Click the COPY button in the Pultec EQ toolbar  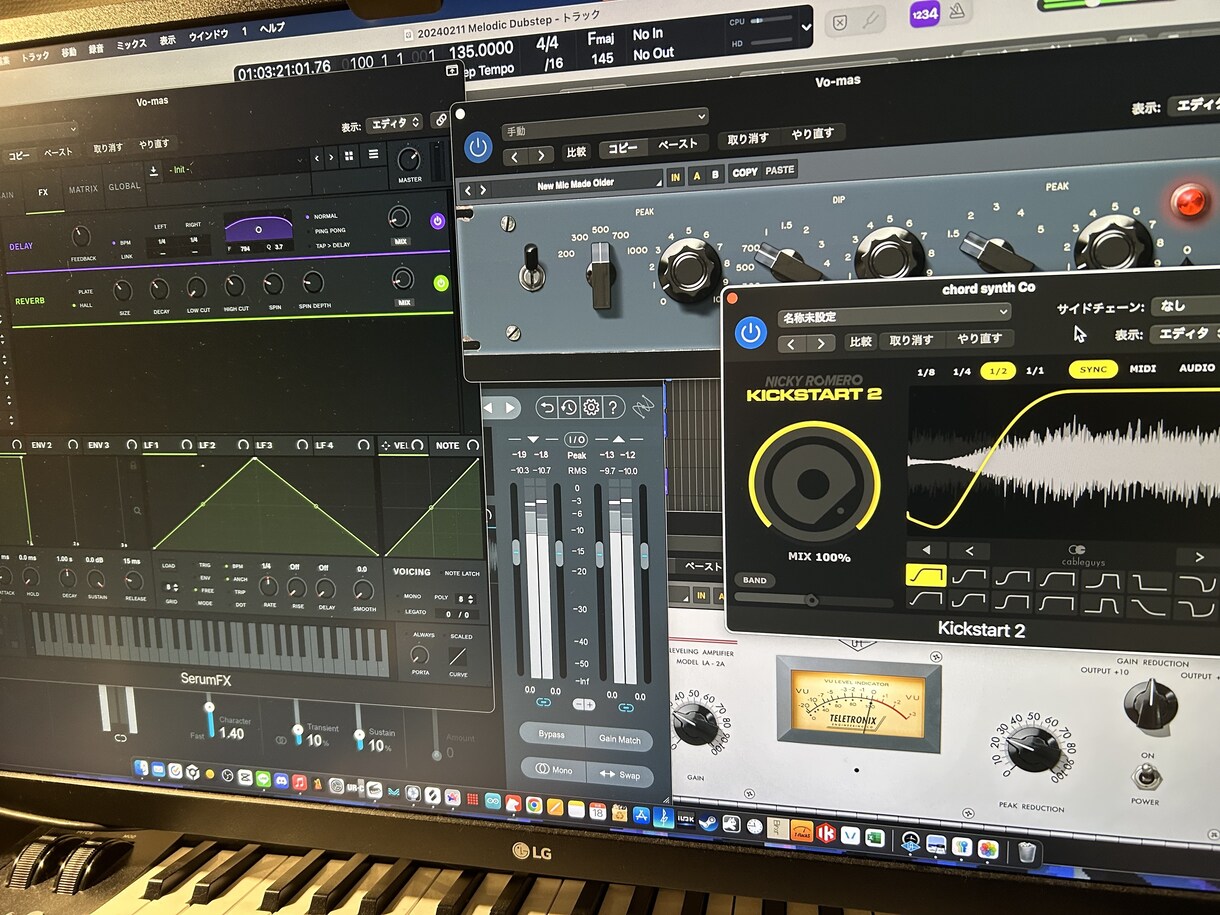[x=745, y=173]
